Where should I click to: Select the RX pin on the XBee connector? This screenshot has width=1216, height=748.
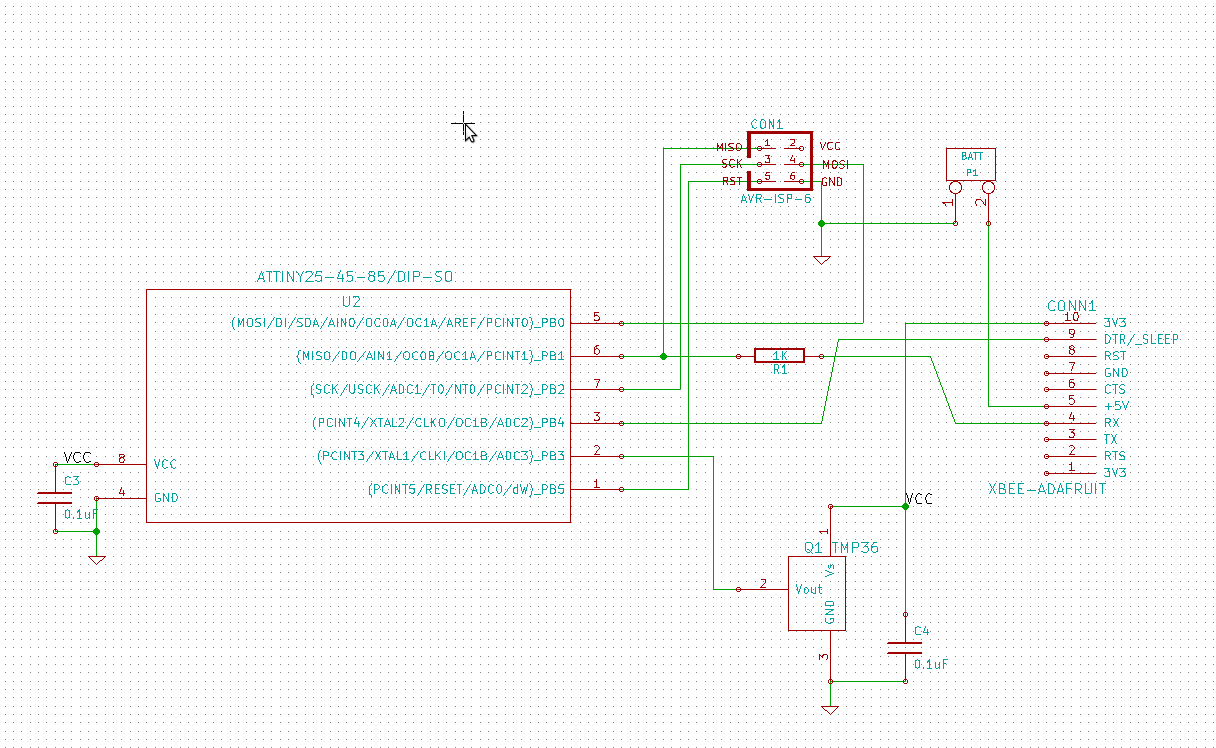[x=1112, y=423]
